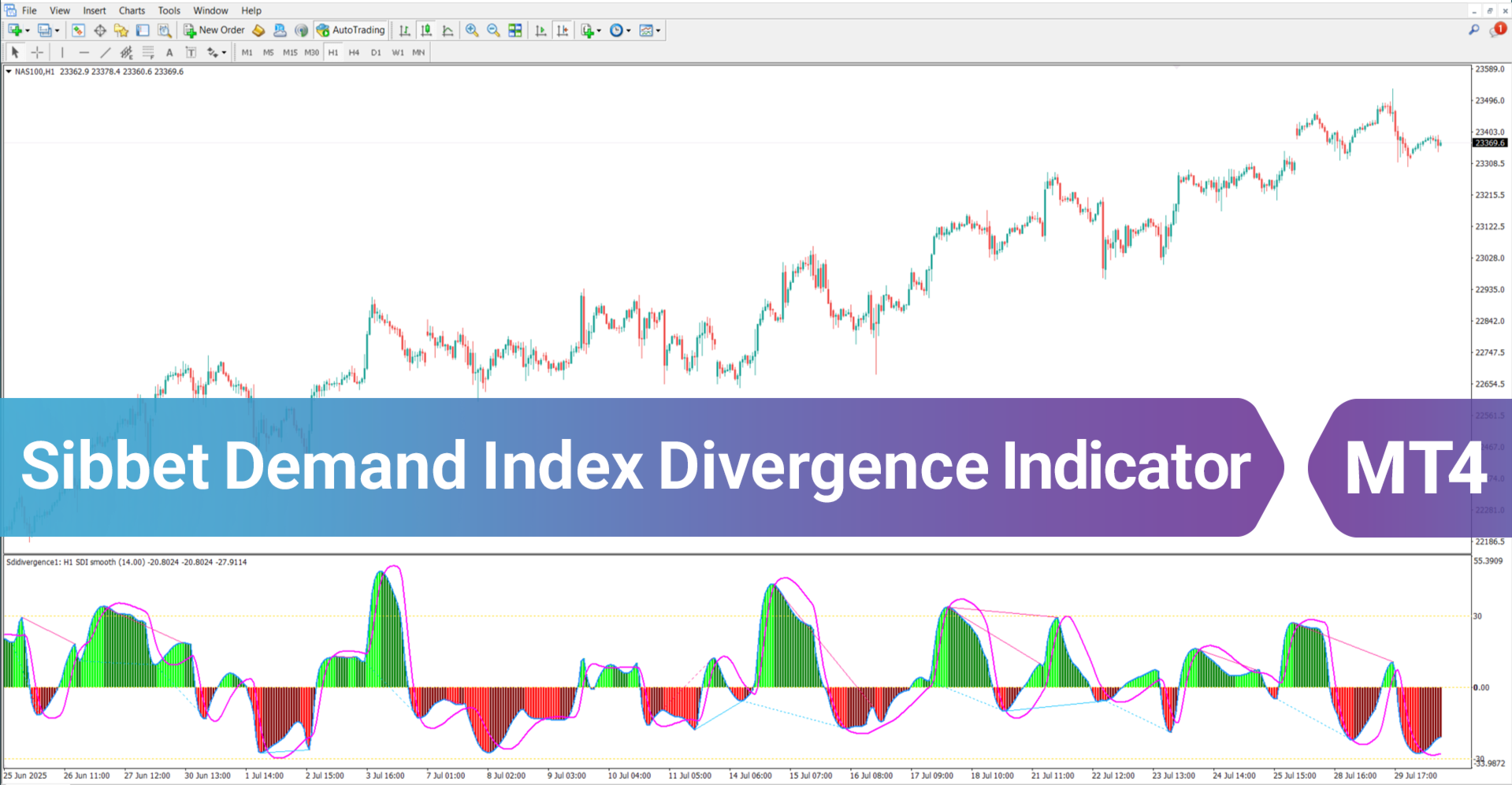Switch to H4 timeframe
Screen dimensions: 1512x785
click(354, 53)
